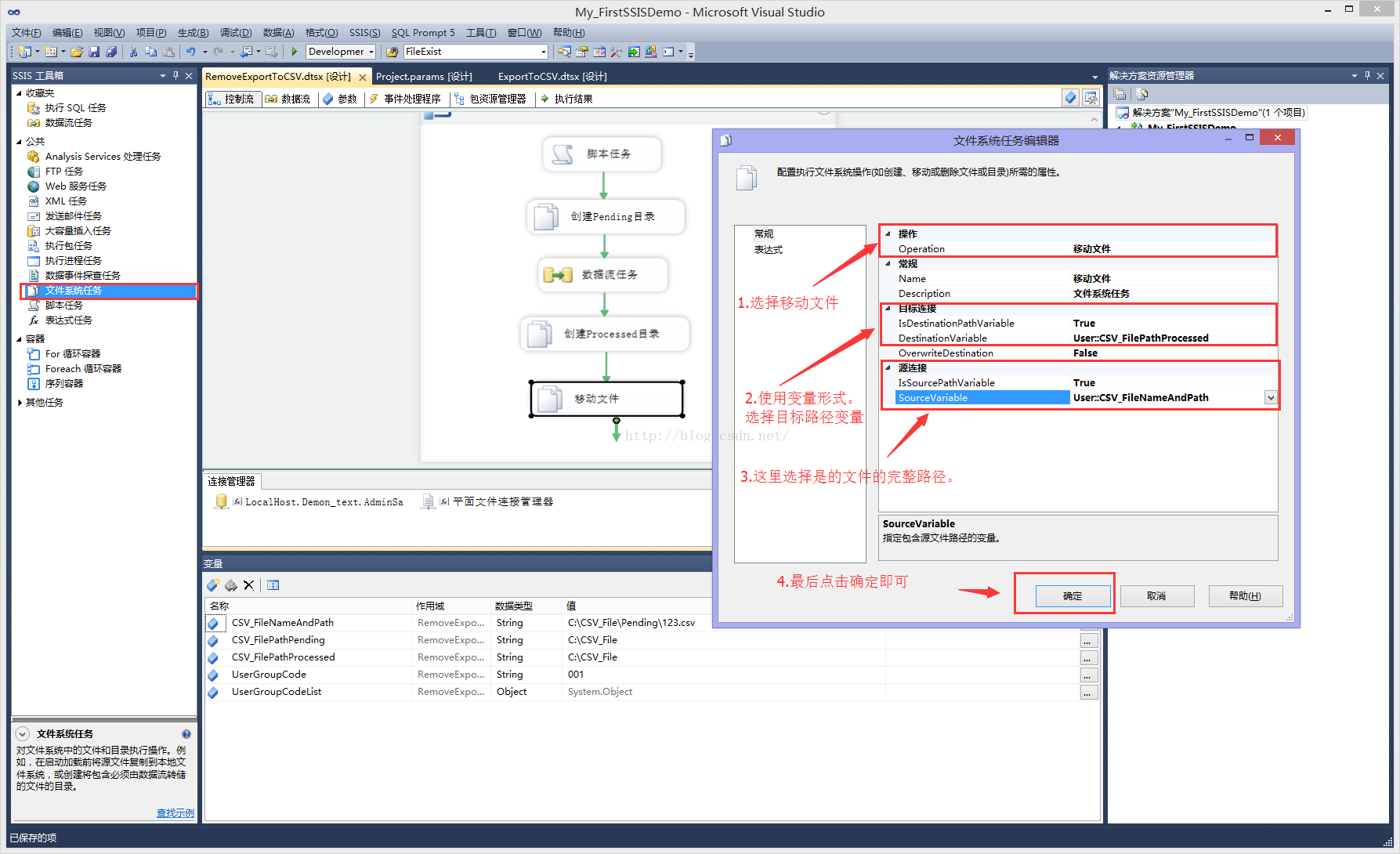Click Grid Options icon in Variables pane
Image resolution: width=1400 pixels, height=854 pixels.
pos(273,585)
